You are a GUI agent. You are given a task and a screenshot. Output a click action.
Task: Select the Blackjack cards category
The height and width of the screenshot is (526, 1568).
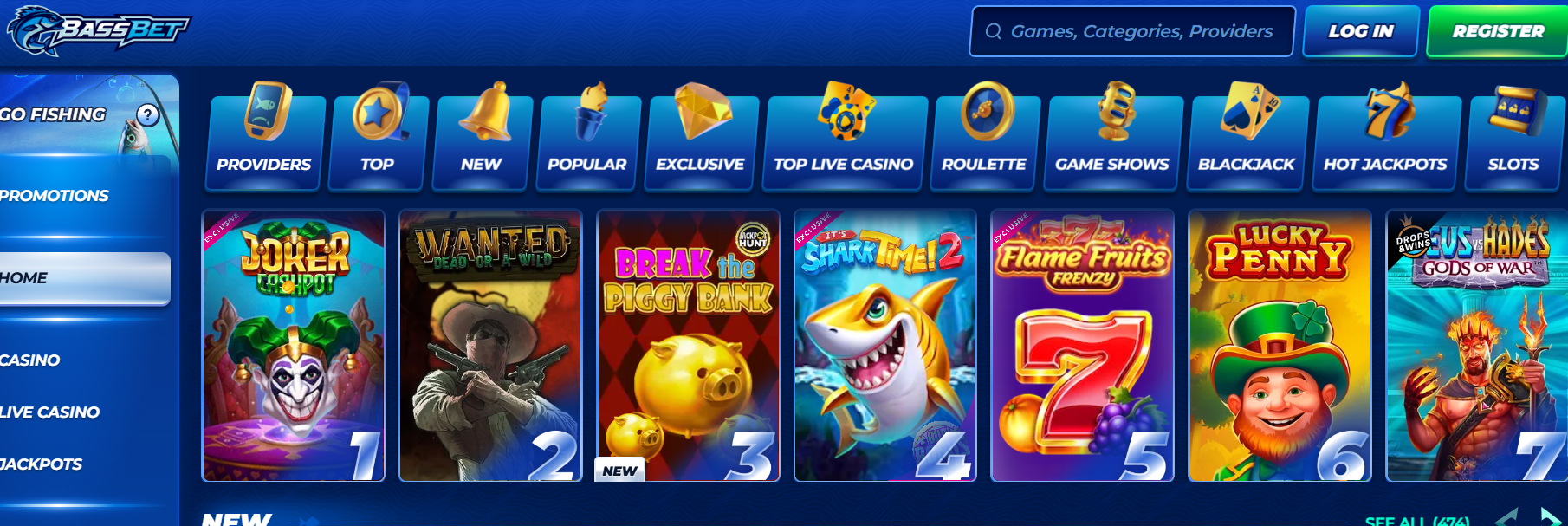[1247, 136]
